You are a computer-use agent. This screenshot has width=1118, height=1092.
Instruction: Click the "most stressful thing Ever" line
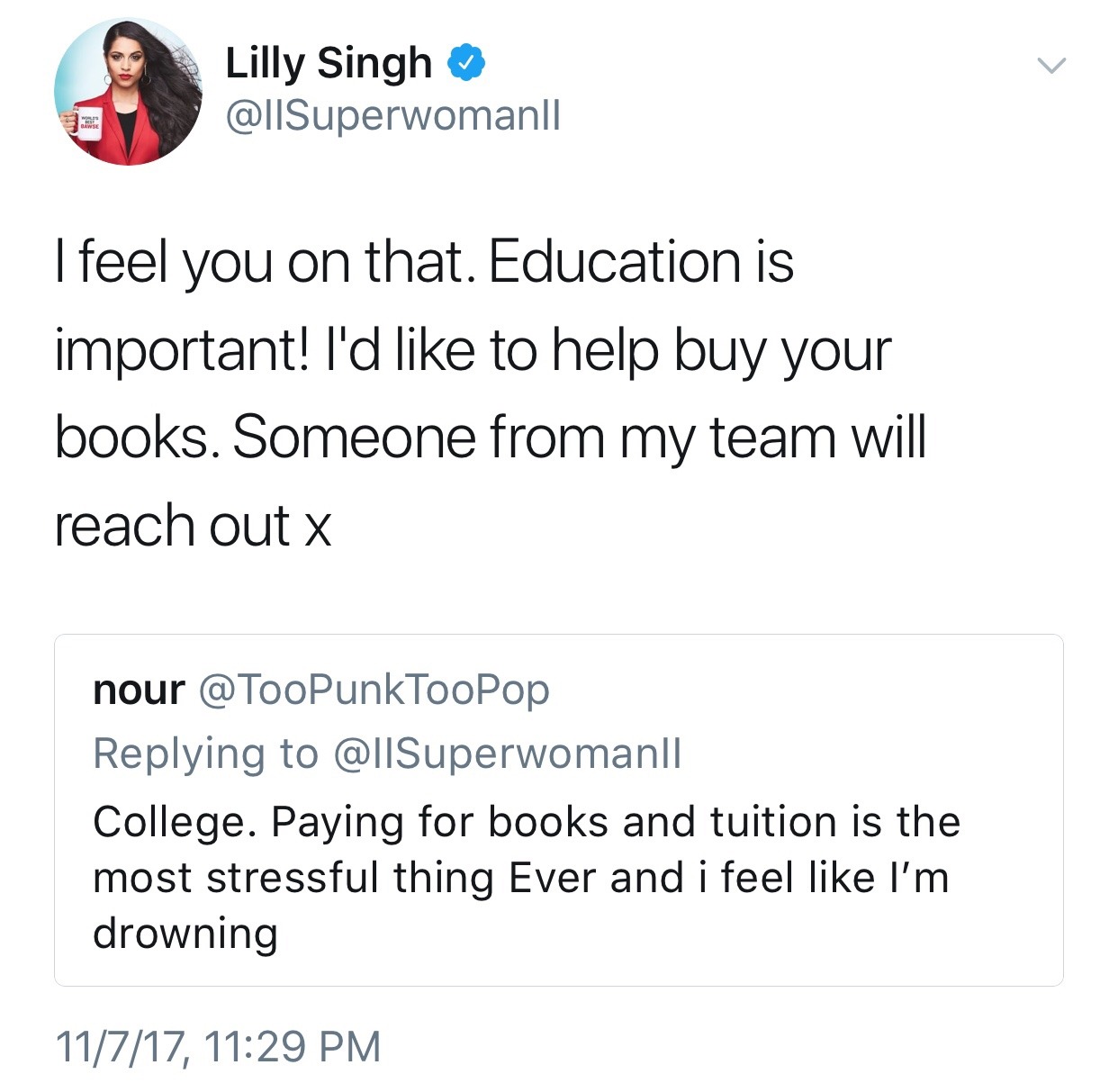[520, 878]
